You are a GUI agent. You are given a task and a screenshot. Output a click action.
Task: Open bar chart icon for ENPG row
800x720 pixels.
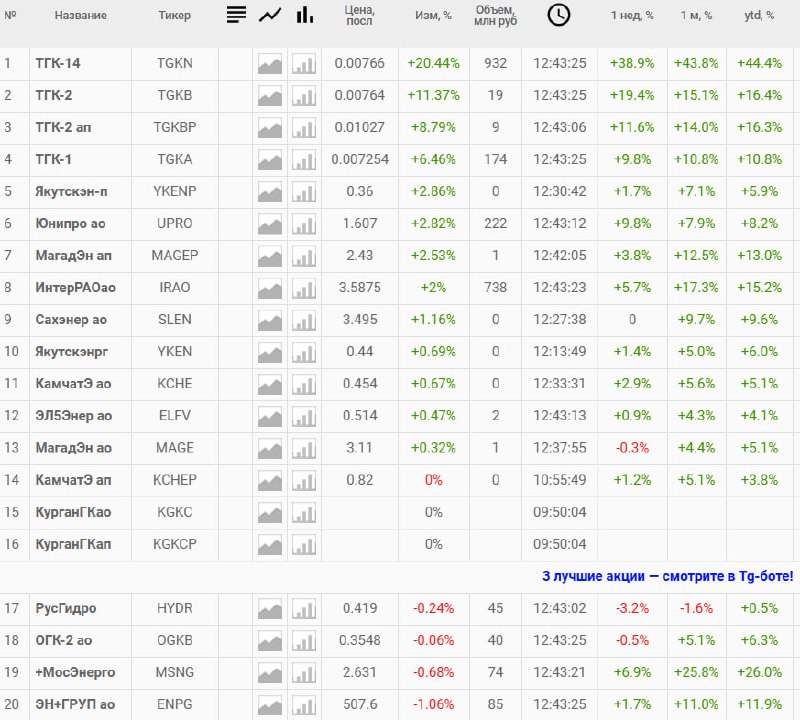[x=304, y=705]
